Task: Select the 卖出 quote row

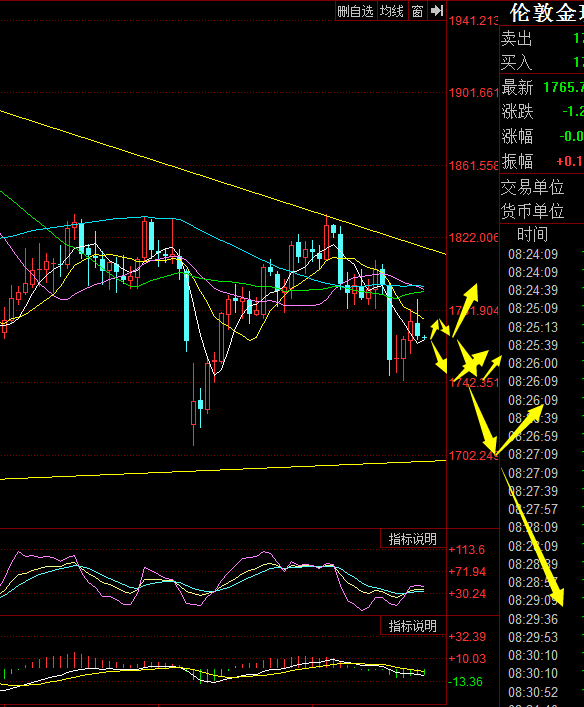Action: [542, 39]
